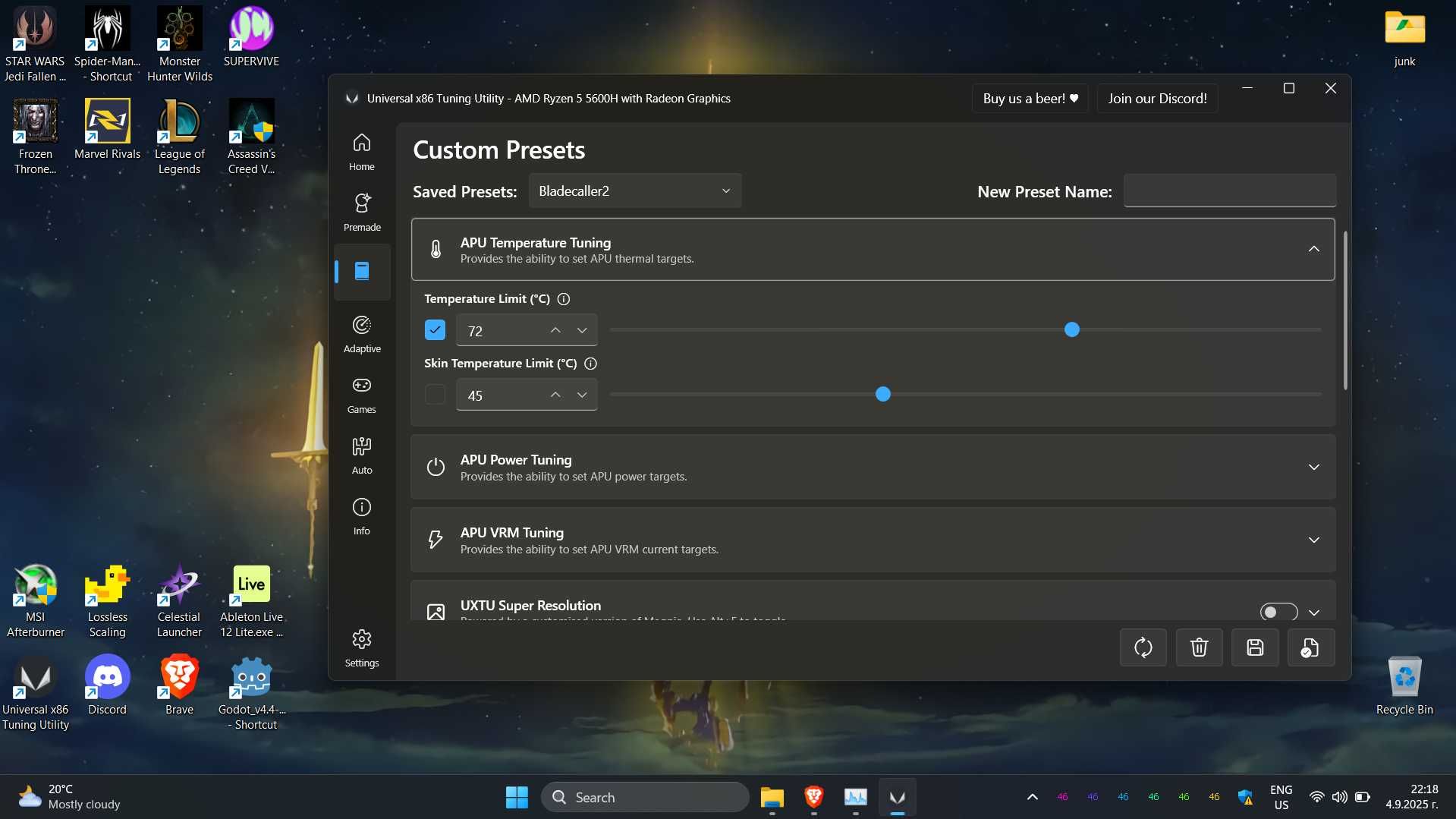Screen dimensions: 1456x819
Task: Select the Lossless Scaling desktop icon
Action: [x=107, y=600]
